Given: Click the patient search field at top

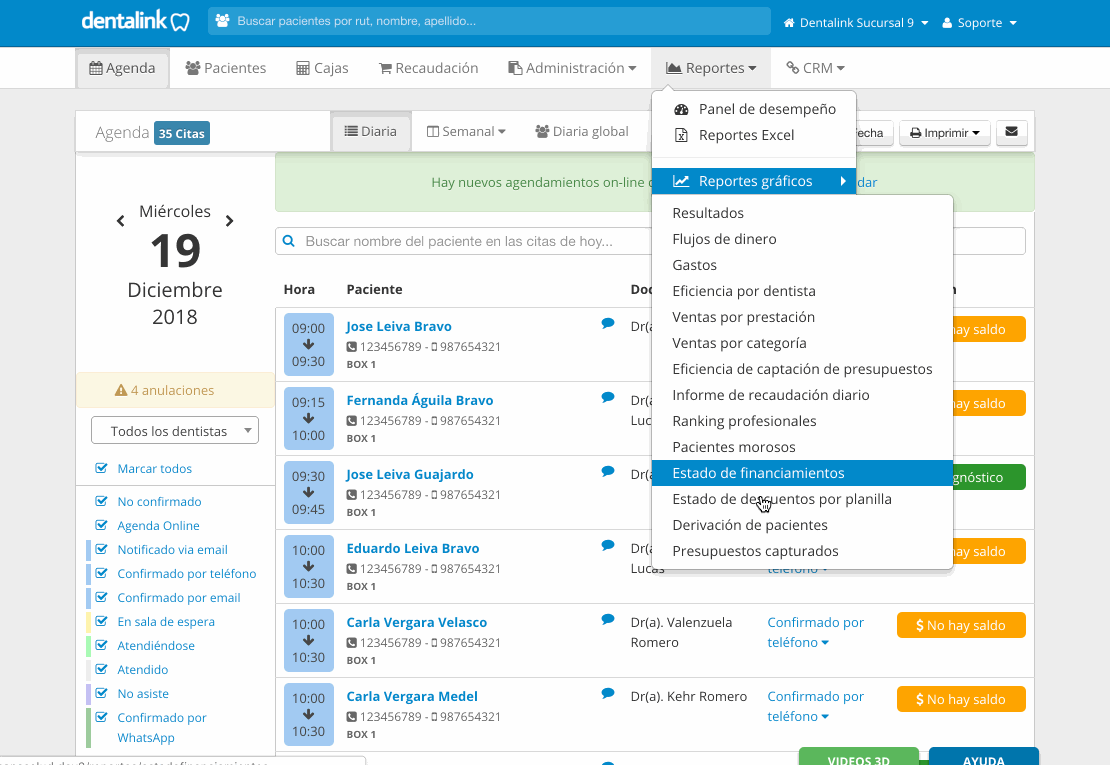Looking at the screenshot, I should pyautogui.click(x=489, y=21).
